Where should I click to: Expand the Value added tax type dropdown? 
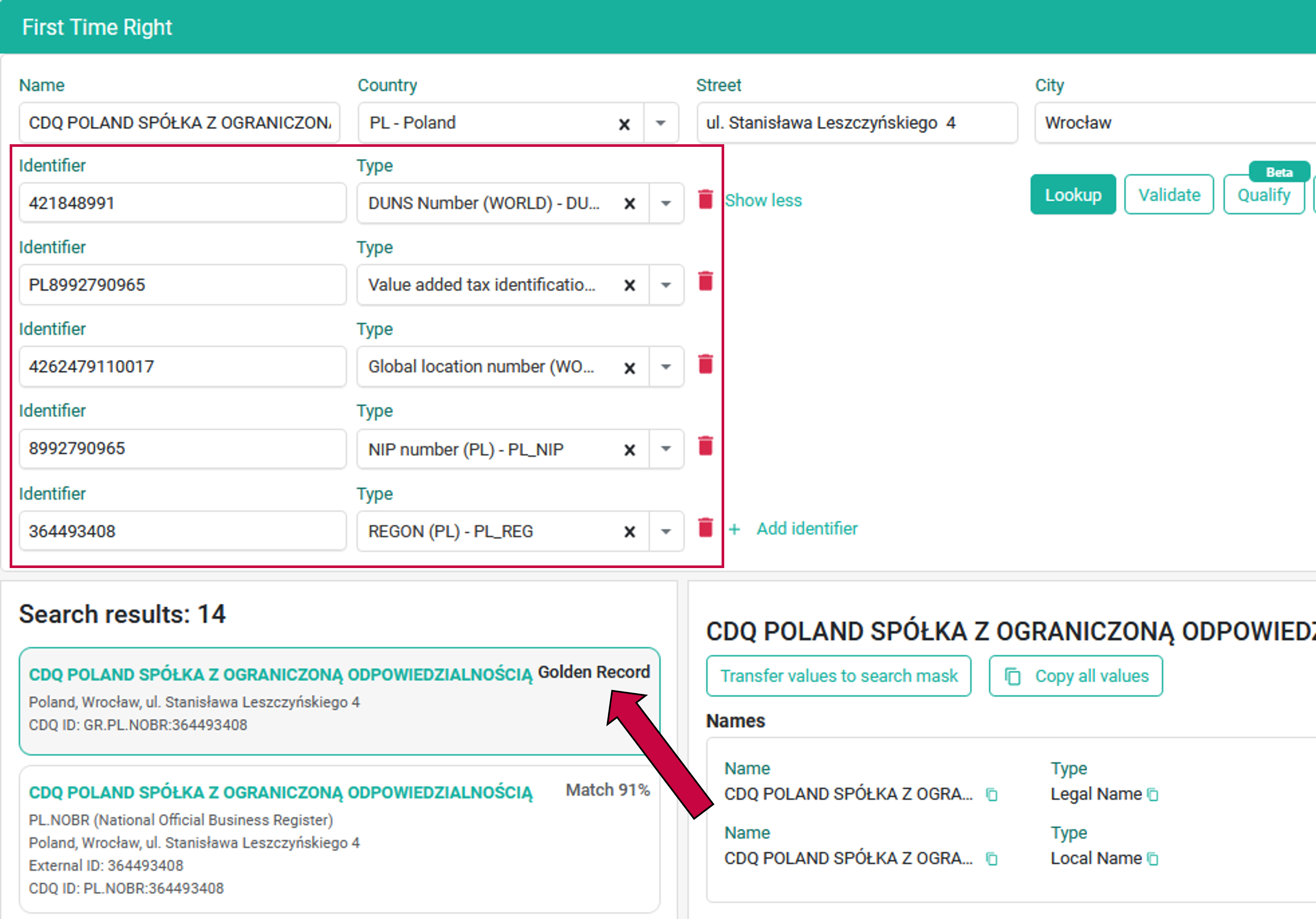[666, 285]
